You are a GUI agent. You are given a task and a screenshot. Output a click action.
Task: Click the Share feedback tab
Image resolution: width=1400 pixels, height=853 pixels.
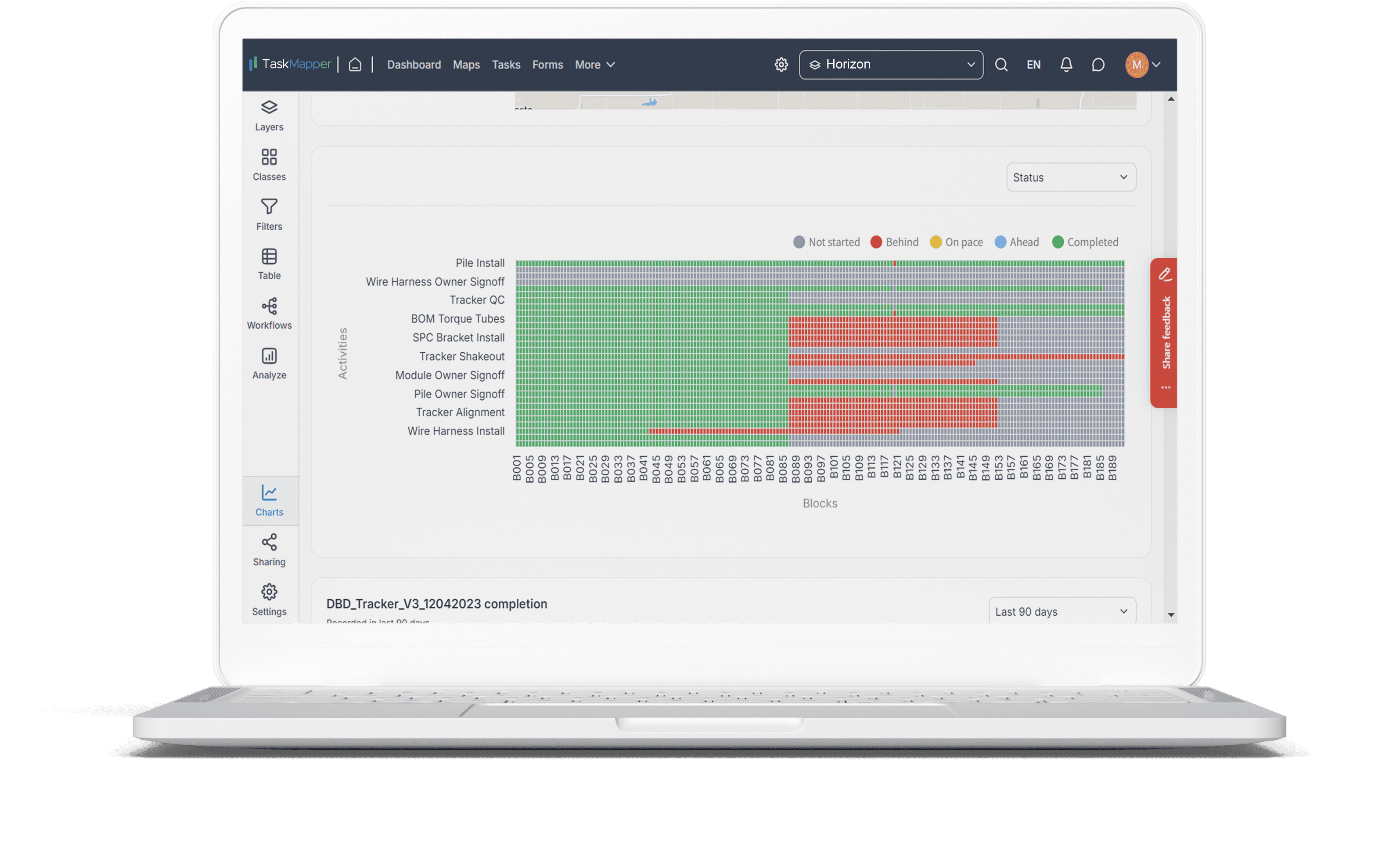pos(1165,333)
